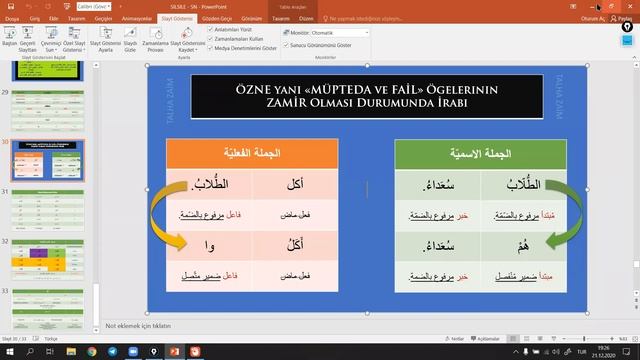Open the Windows Start menu

tap(9, 352)
